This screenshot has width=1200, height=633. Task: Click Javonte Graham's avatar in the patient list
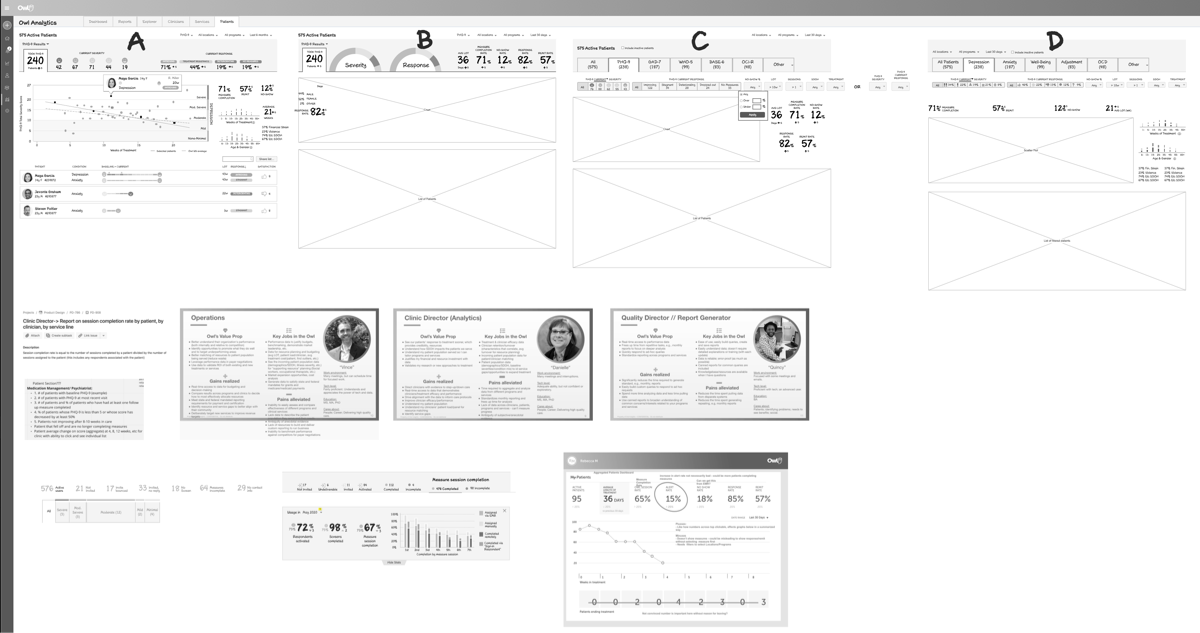coord(27,194)
